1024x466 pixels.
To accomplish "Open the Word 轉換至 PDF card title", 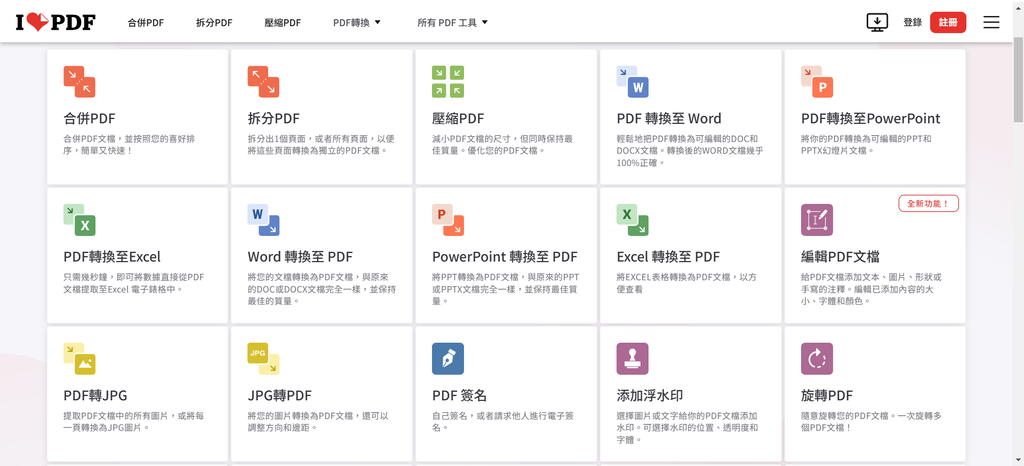I will point(300,257).
